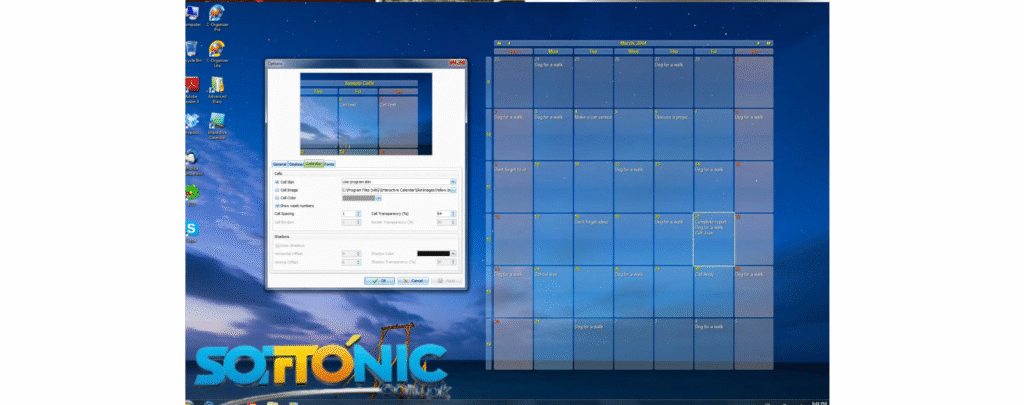Open the ICQ desktop icon

coord(192,195)
